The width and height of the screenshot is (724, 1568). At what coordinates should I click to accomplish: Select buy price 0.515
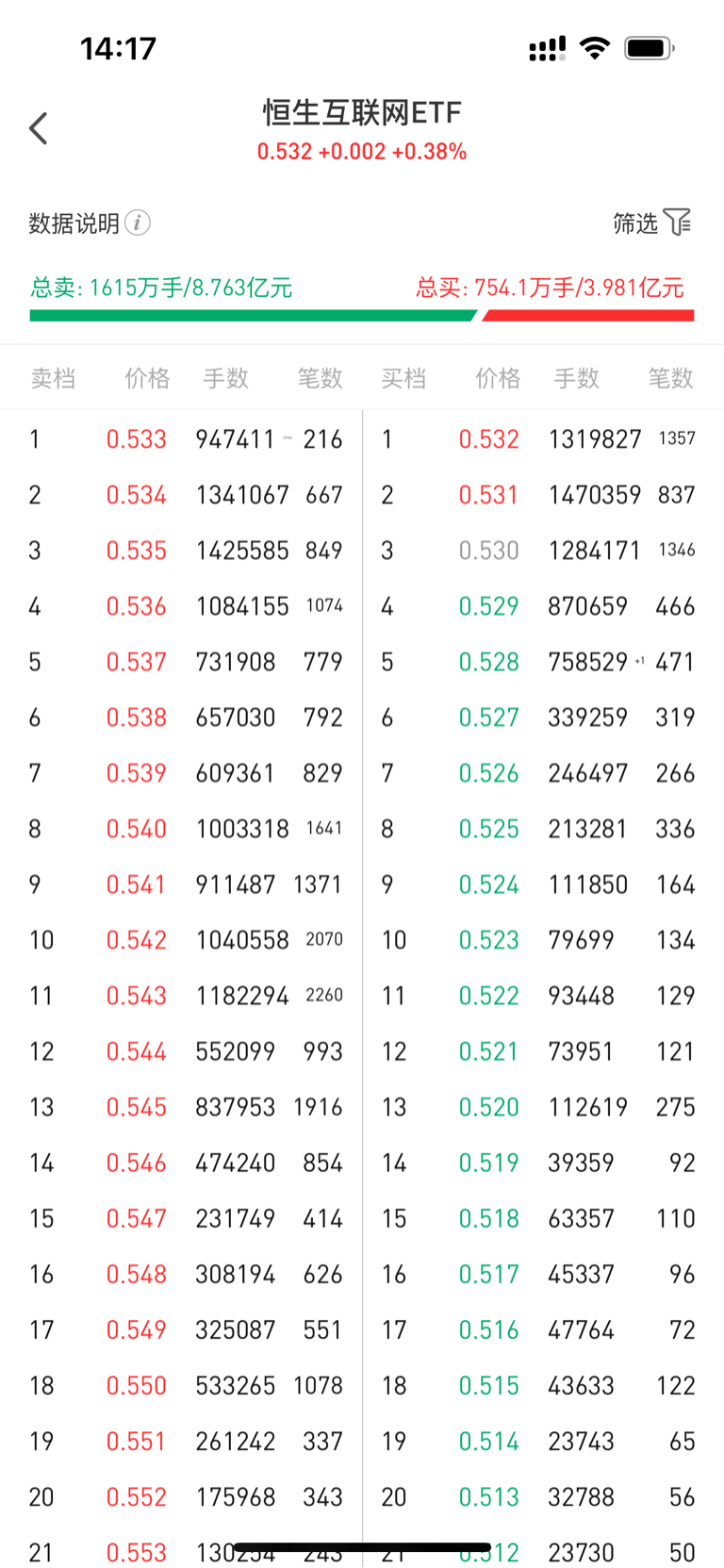point(489,1385)
